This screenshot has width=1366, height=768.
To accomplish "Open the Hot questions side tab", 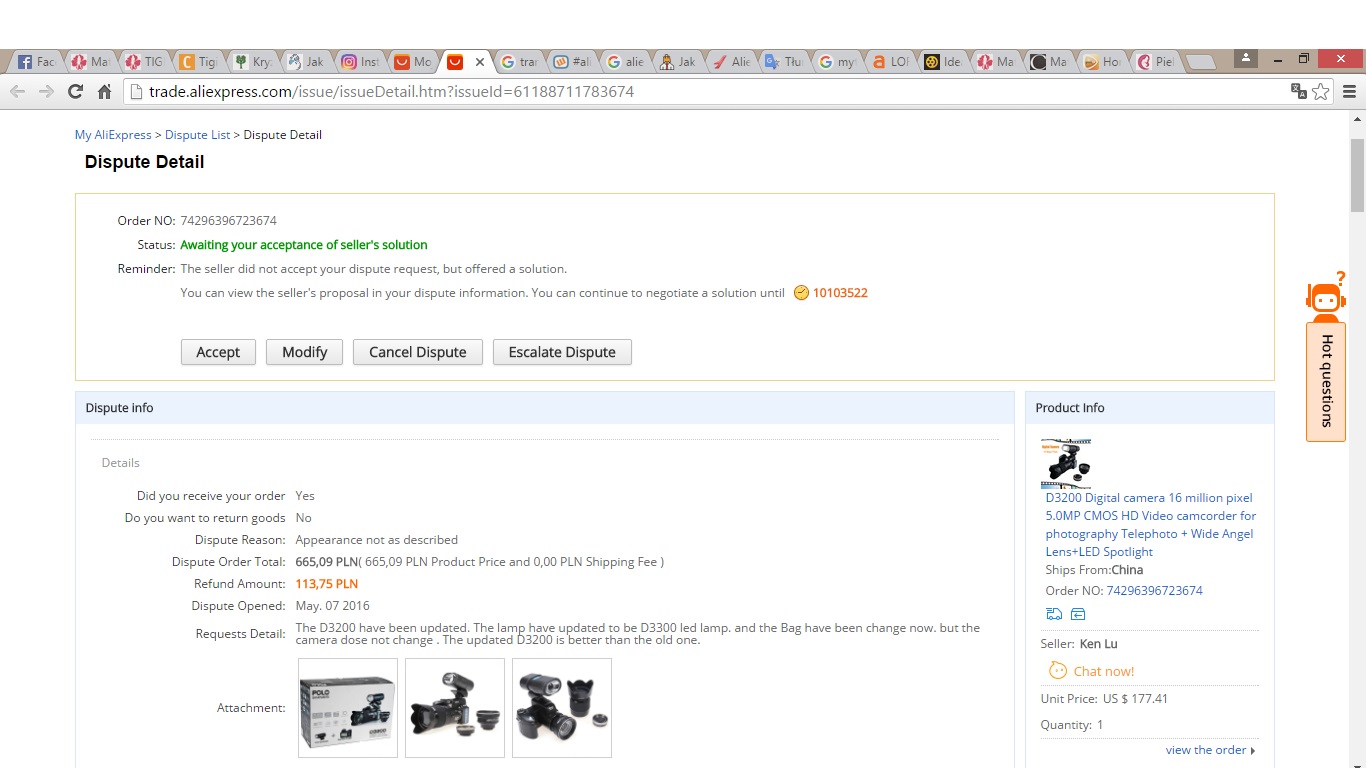I will pyautogui.click(x=1326, y=381).
